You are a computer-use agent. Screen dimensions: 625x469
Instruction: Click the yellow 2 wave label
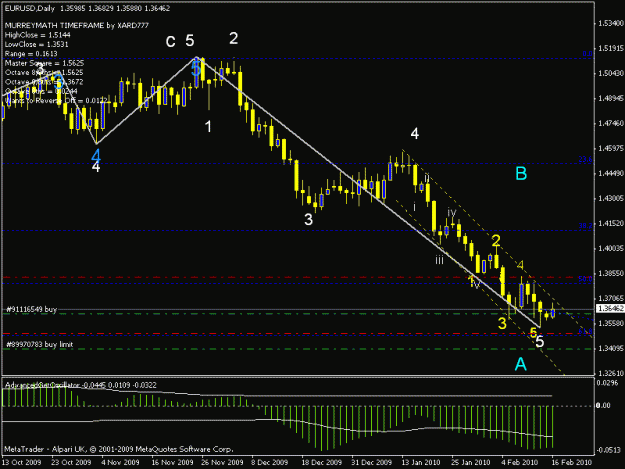coord(496,241)
